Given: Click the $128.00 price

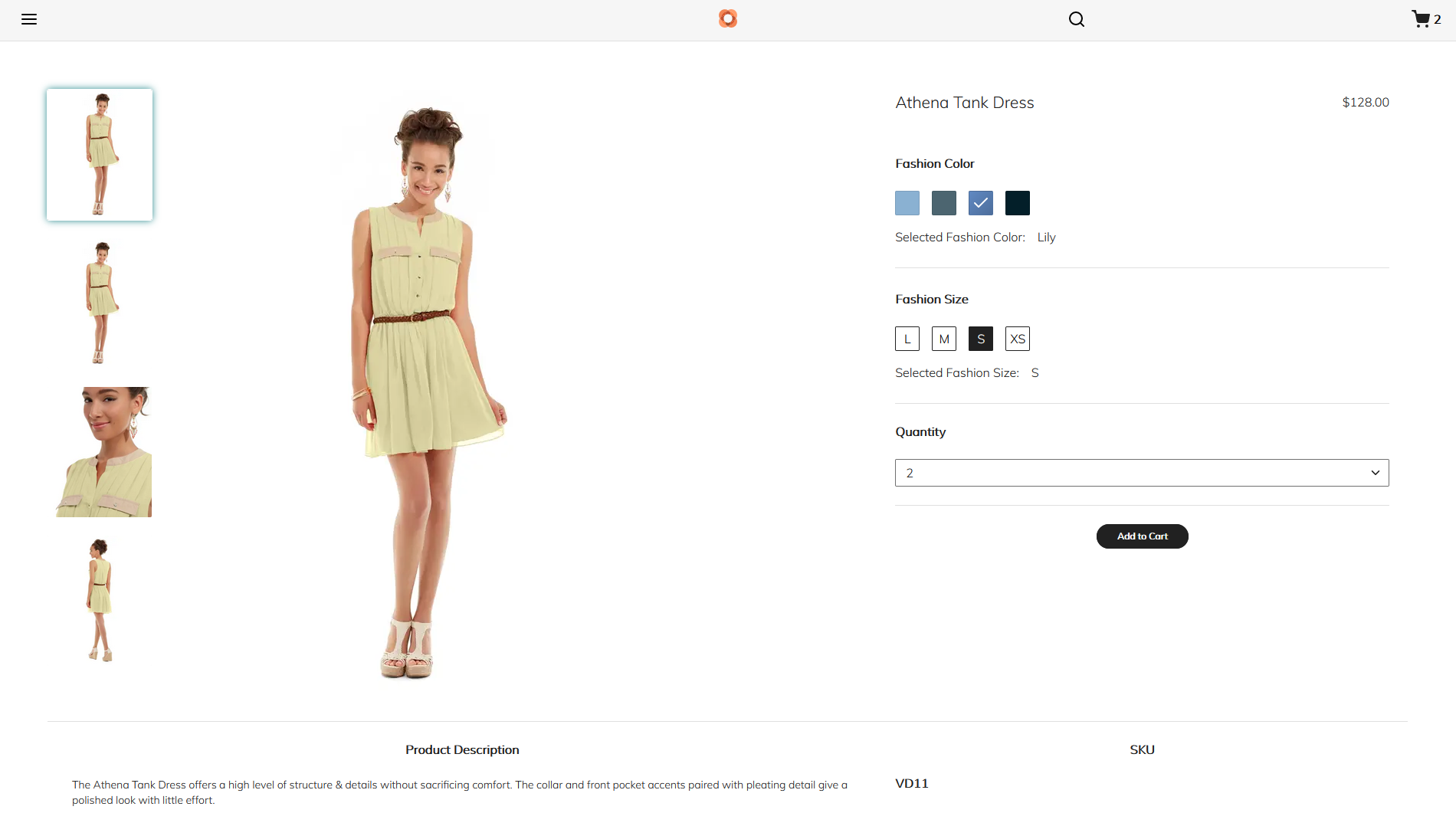Looking at the screenshot, I should (x=1366, y=102).
